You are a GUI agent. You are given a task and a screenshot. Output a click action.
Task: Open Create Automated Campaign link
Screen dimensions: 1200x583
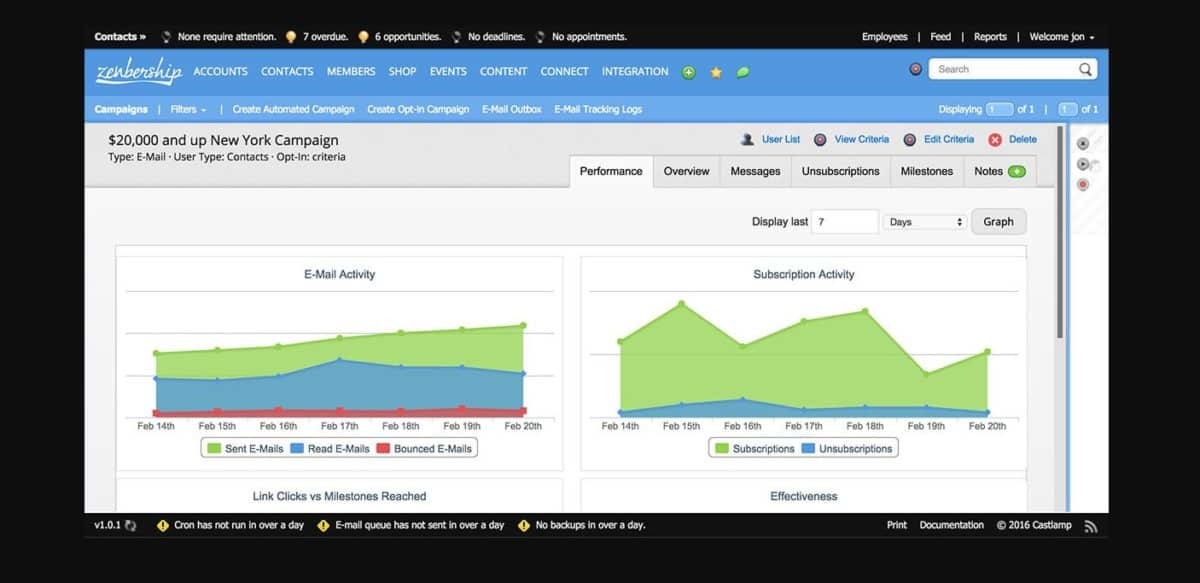pyautogui.click(x=293, y=109)
